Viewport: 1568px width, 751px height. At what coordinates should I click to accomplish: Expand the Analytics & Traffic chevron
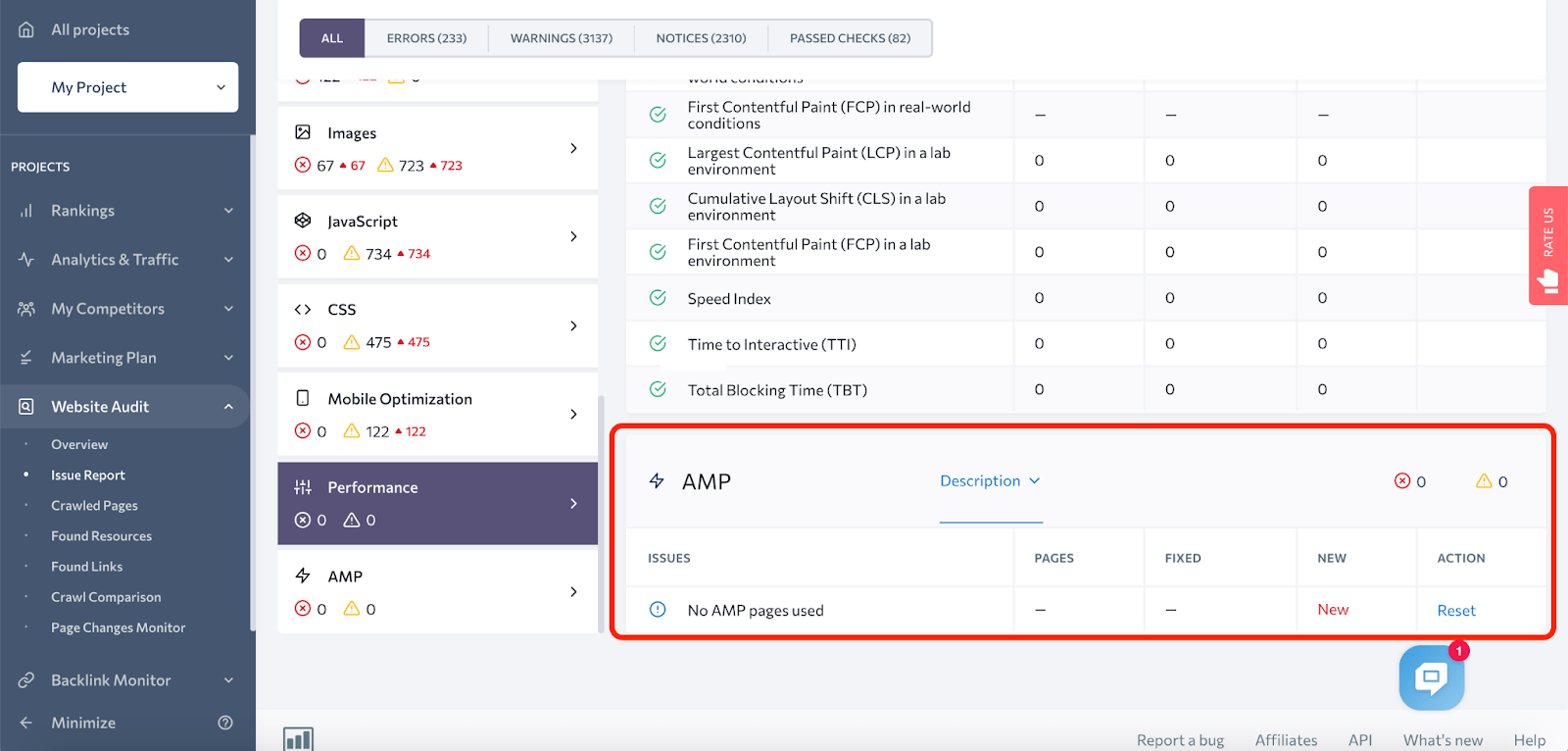pos(228,260)
